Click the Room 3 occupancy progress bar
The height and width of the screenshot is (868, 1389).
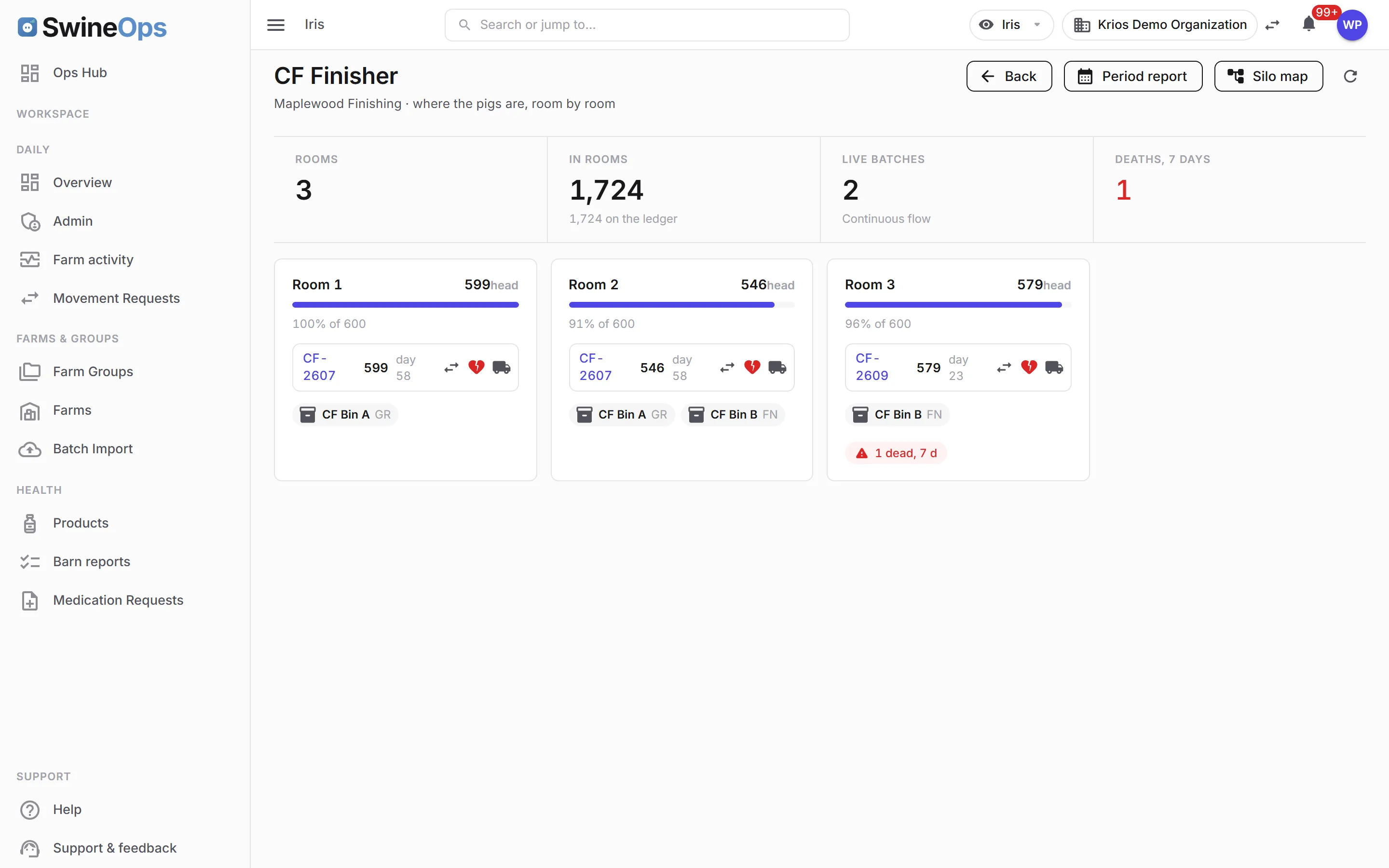(x=957, y=305)
